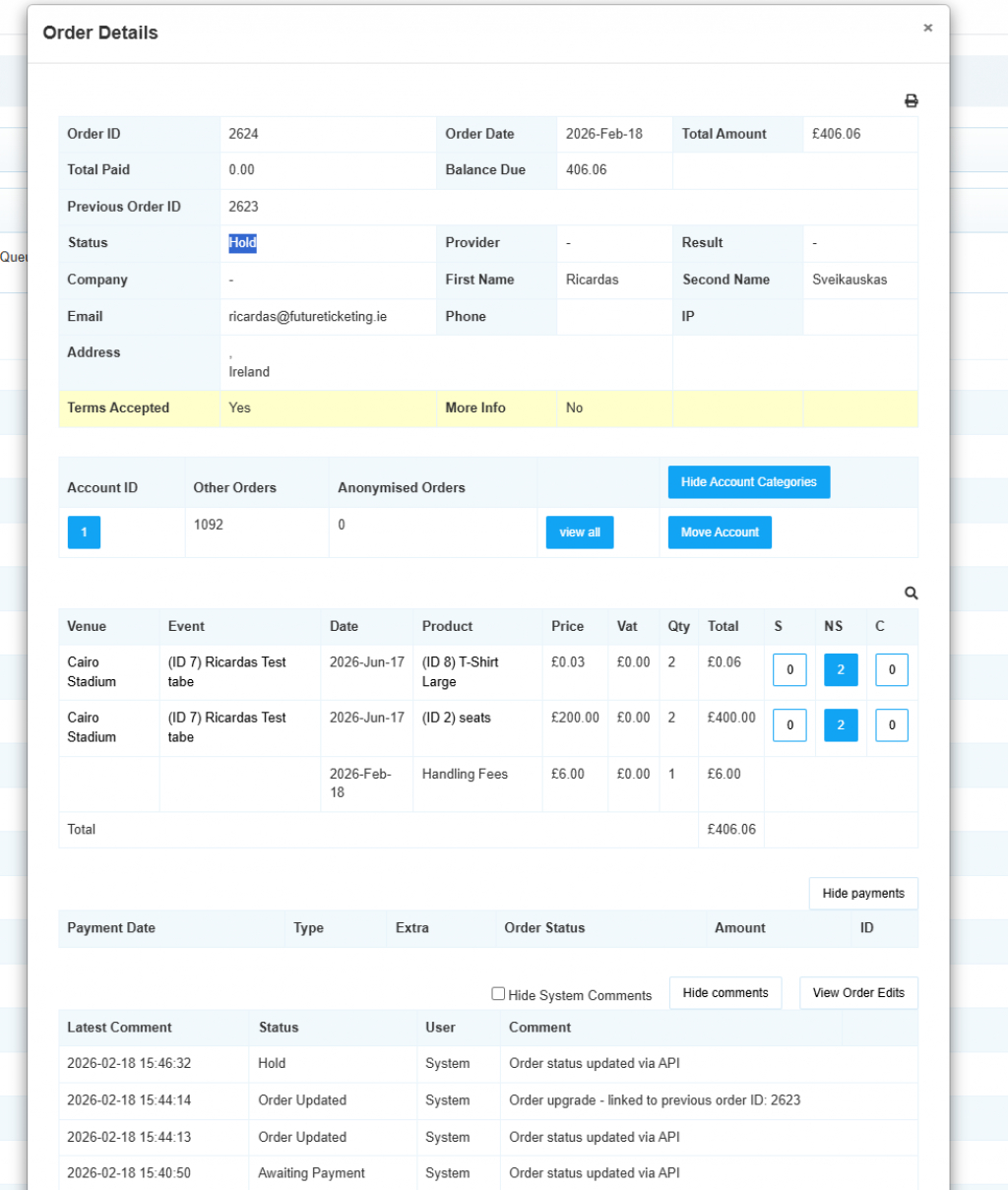Click More Info value No
This screenshot has height=1190, width=1008.
pyautogui.click(x=574, y=407)
